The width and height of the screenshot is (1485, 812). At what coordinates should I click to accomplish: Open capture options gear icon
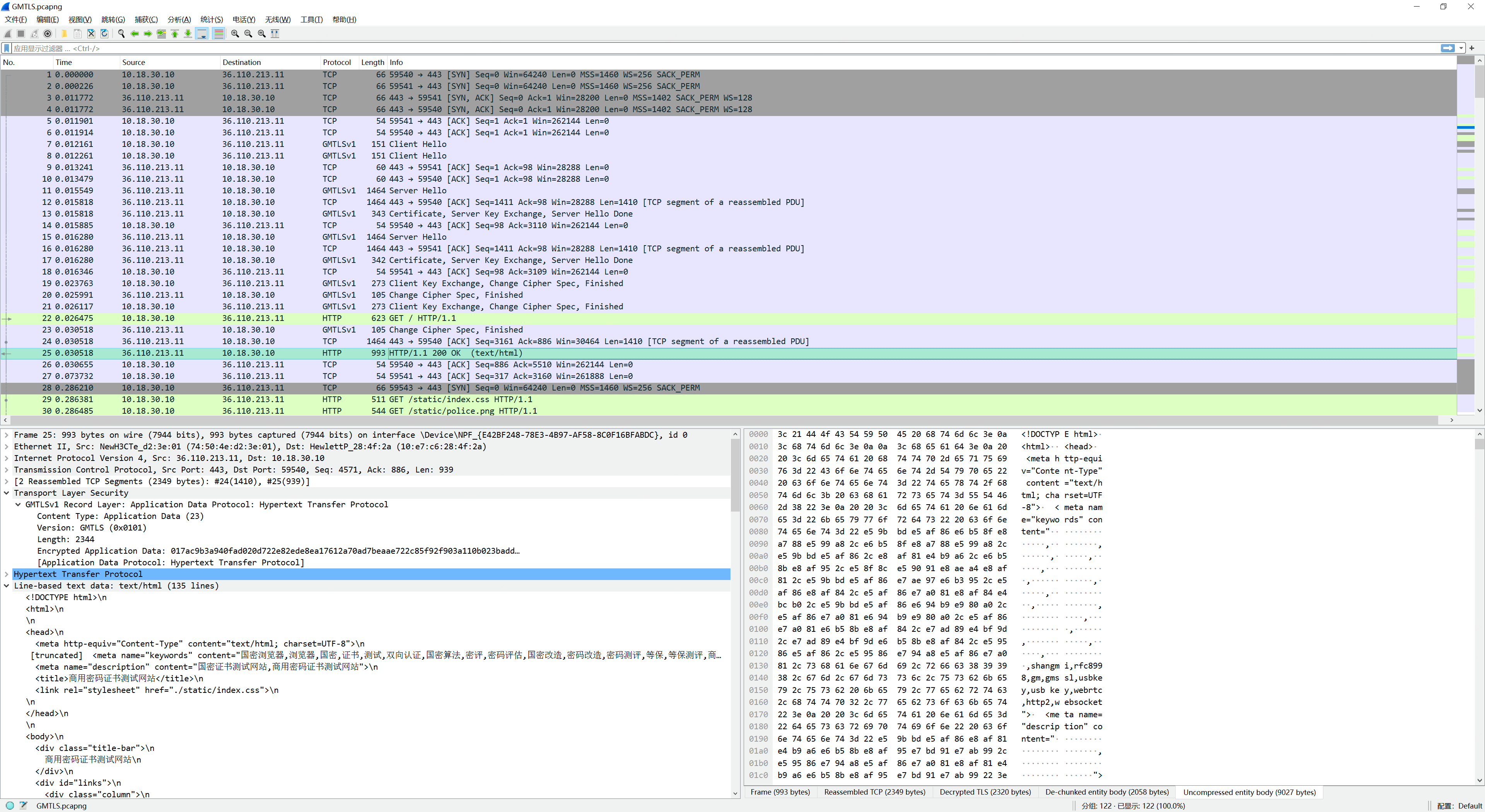(48, 33)
